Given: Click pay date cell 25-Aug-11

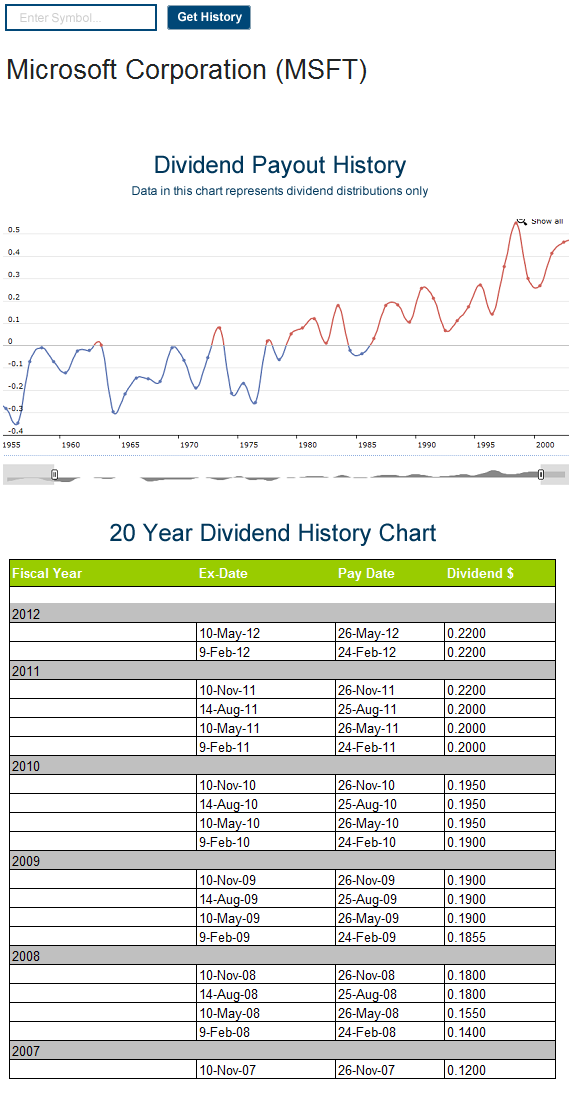Looking at the screenshot, I should point(389,709).
